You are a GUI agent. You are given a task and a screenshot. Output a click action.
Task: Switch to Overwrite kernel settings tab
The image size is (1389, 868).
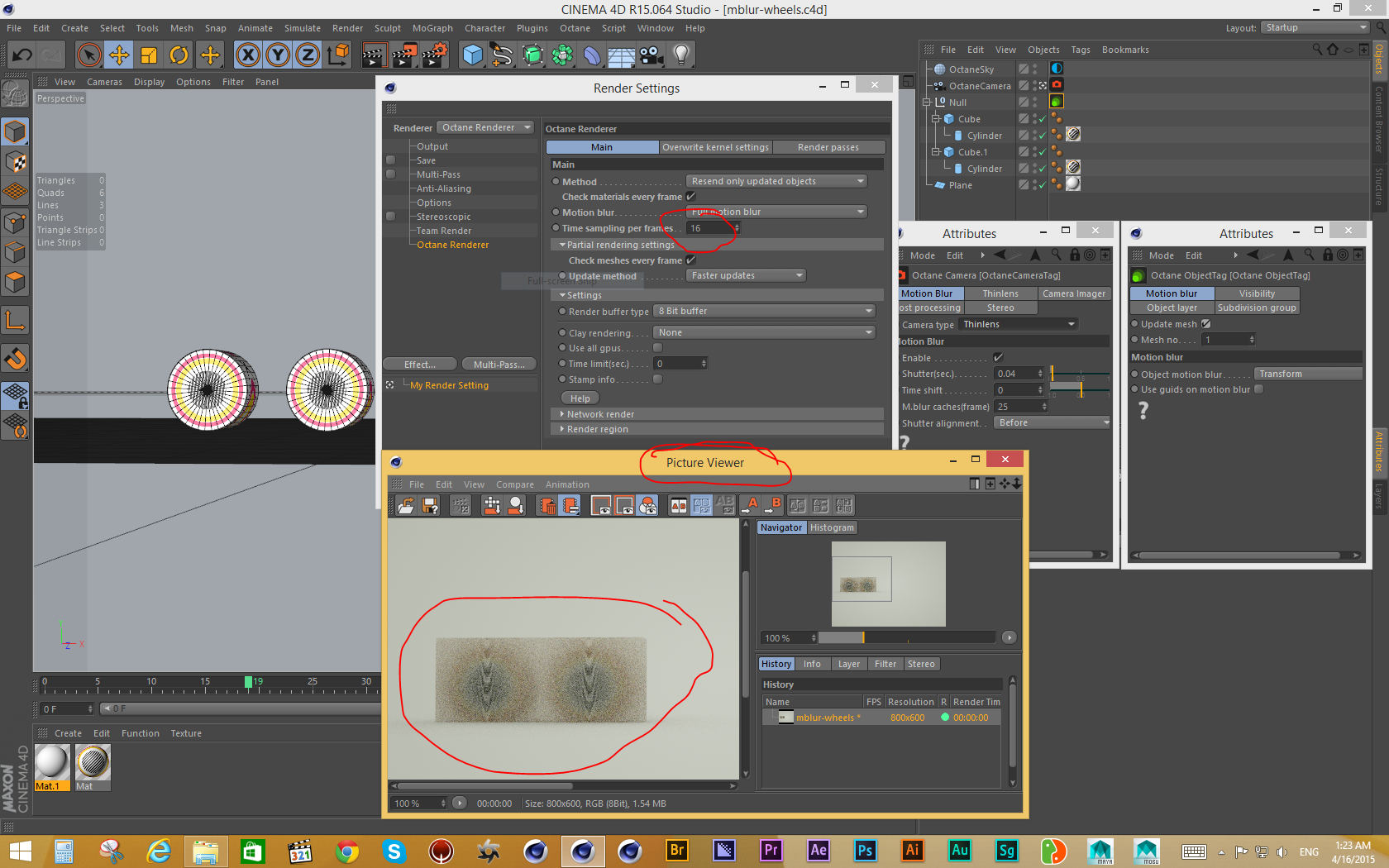point(715,147)
